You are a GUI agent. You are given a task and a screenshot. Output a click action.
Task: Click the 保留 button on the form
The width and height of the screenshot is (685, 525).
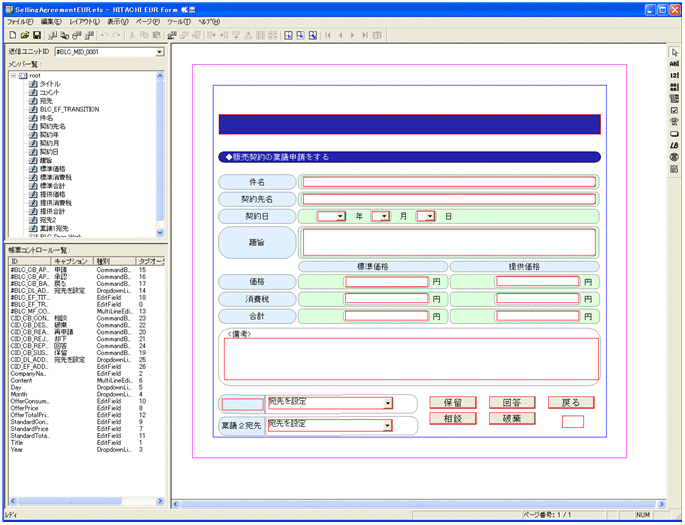click(453, 402)
